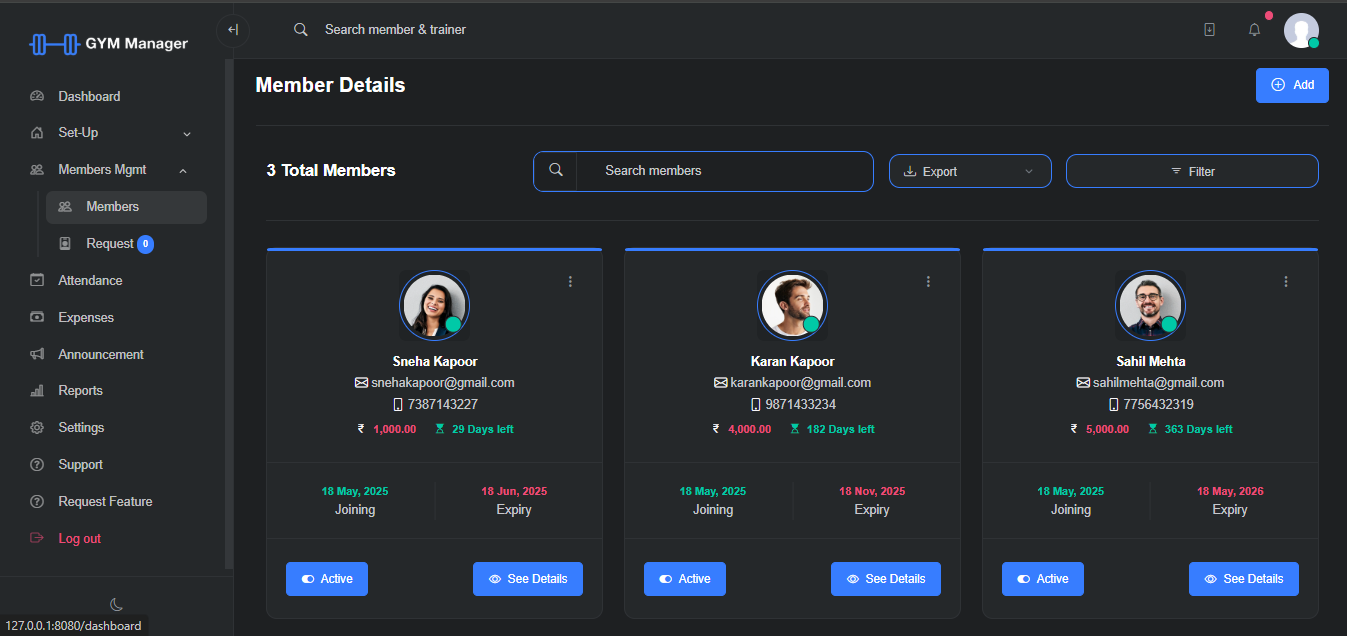1347x636 pixels.
Task: Open three-dot menu on Sneha Kapoor card
Action: pos(570,282)
